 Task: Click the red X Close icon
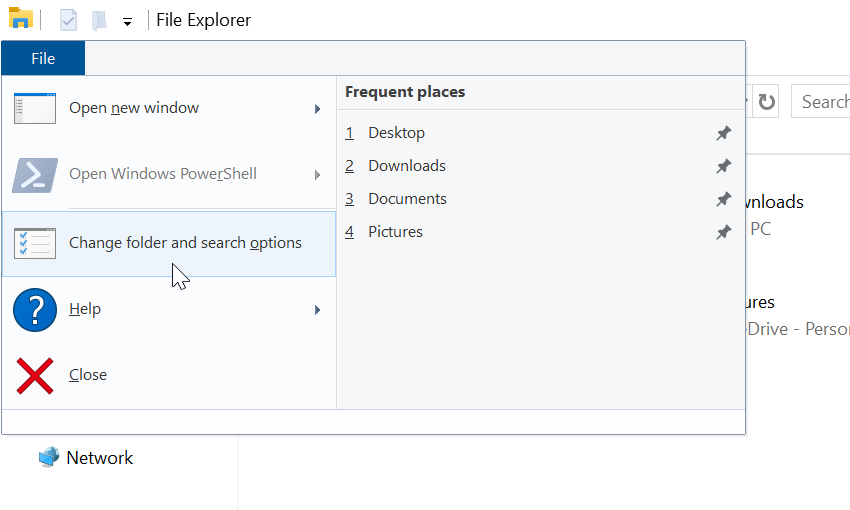[x=35, y=376]
